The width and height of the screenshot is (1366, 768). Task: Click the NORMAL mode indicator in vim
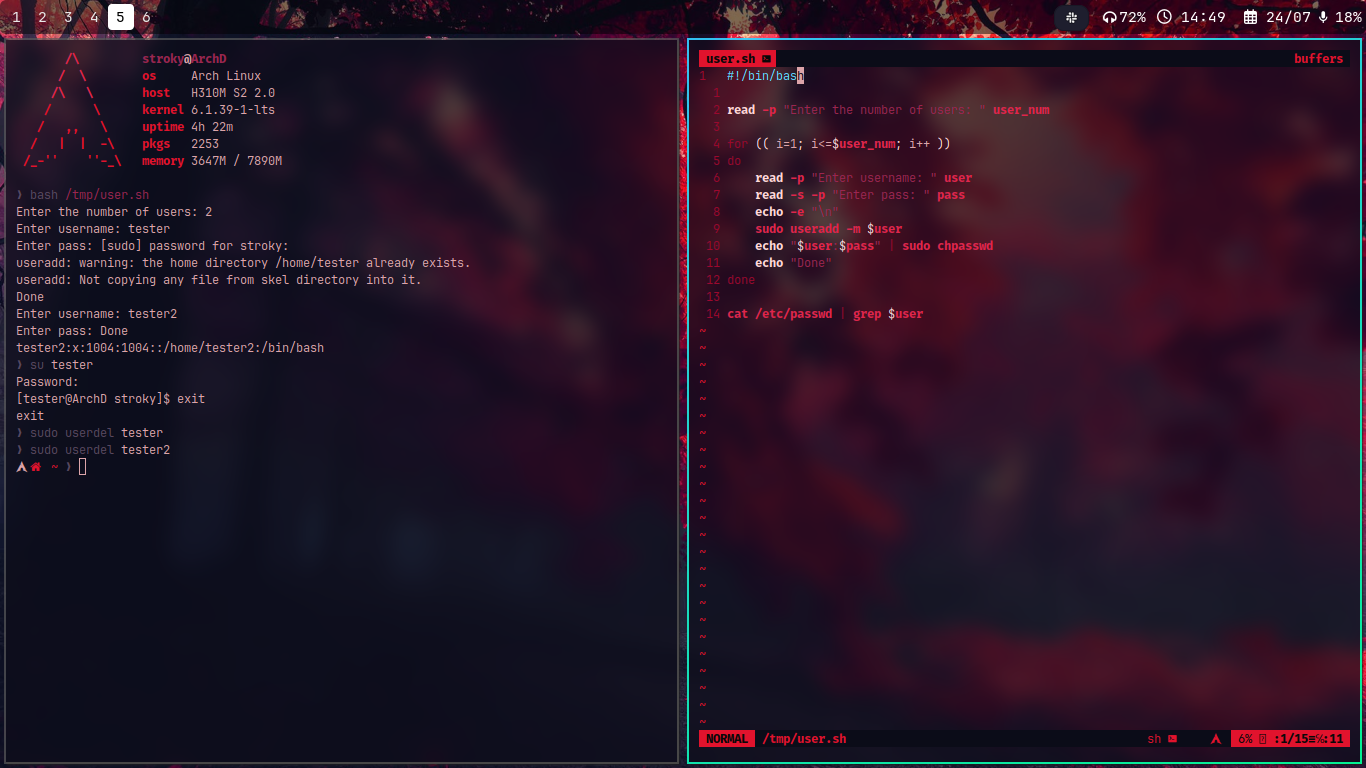(x=727, y=739)
